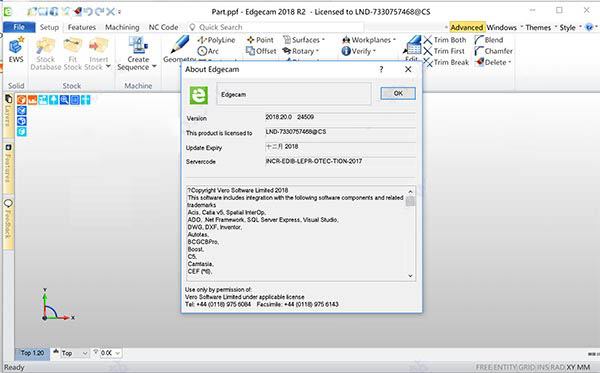Click the redo arrow in quick access toolbar
This screenshot has height=373, width=600.
[100, 12]
